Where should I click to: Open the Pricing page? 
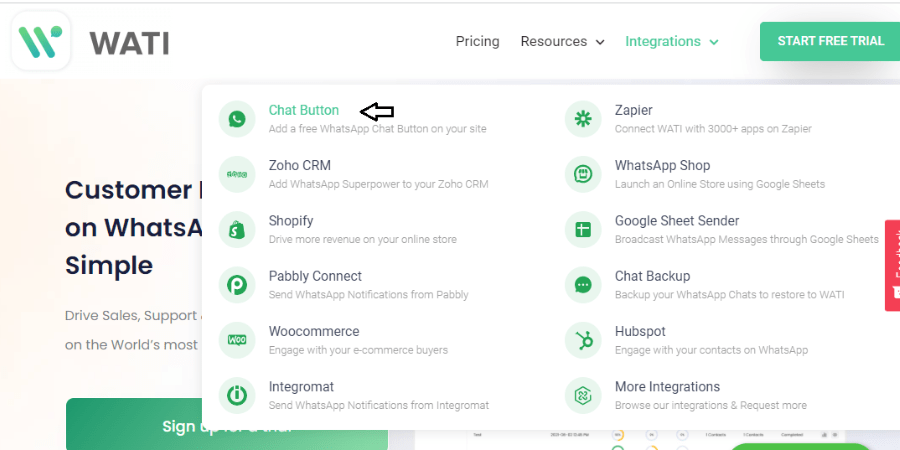click(x=478, y=41)
